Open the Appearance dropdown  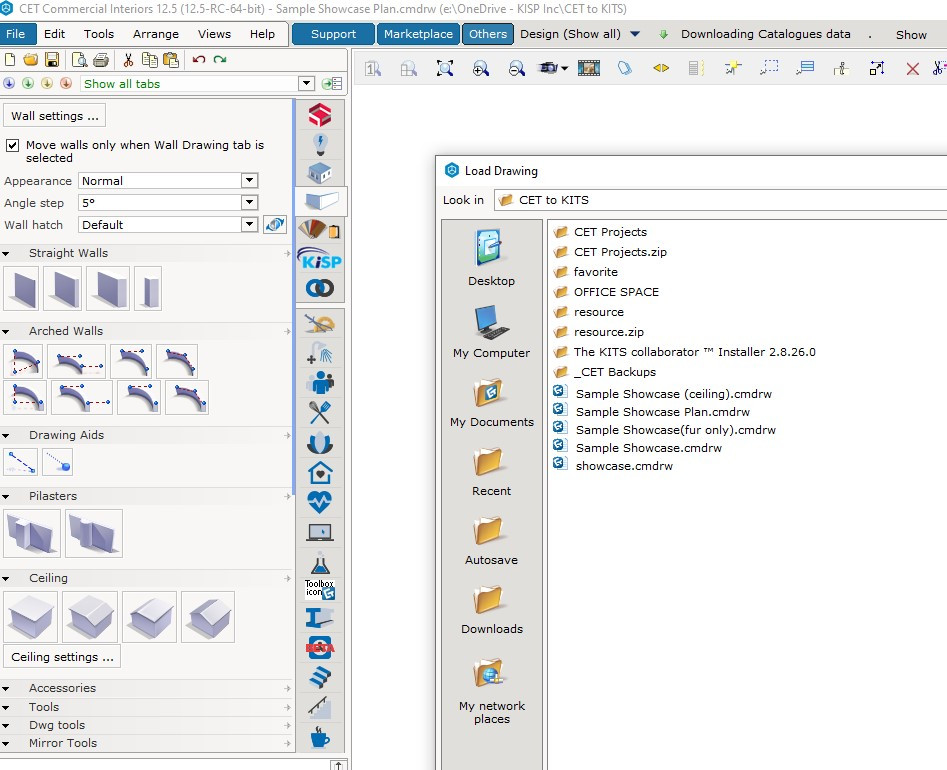coord(249,181)
